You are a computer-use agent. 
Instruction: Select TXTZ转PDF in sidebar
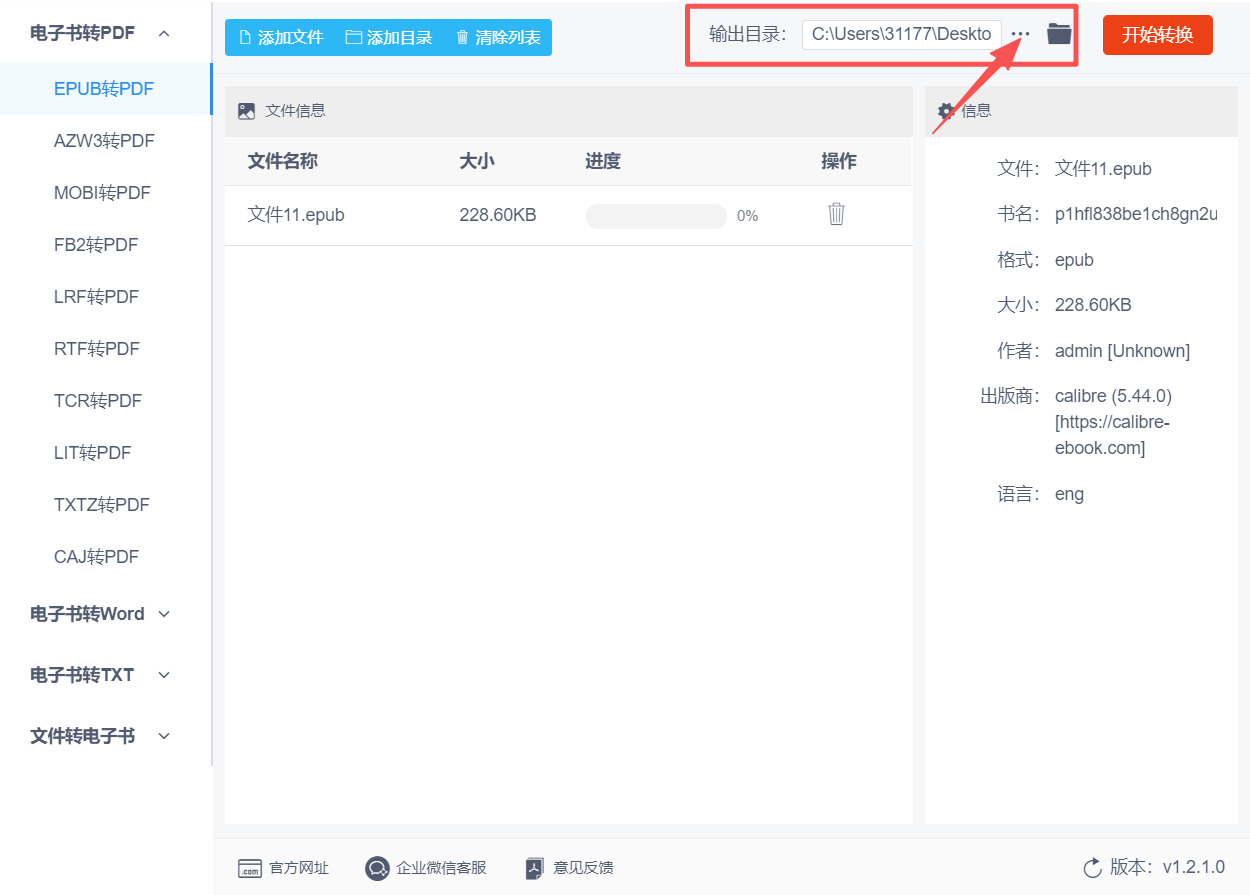point(101,505)
